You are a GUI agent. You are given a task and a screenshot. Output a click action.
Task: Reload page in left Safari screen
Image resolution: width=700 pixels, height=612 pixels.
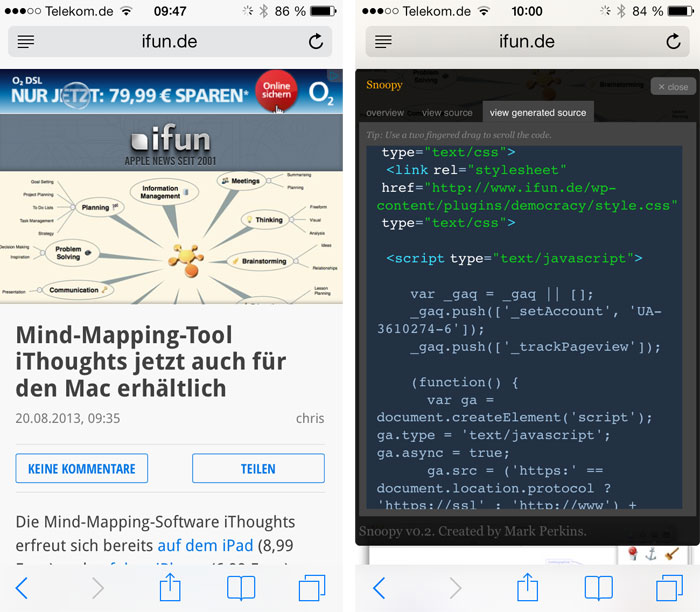tap(316, 41)
